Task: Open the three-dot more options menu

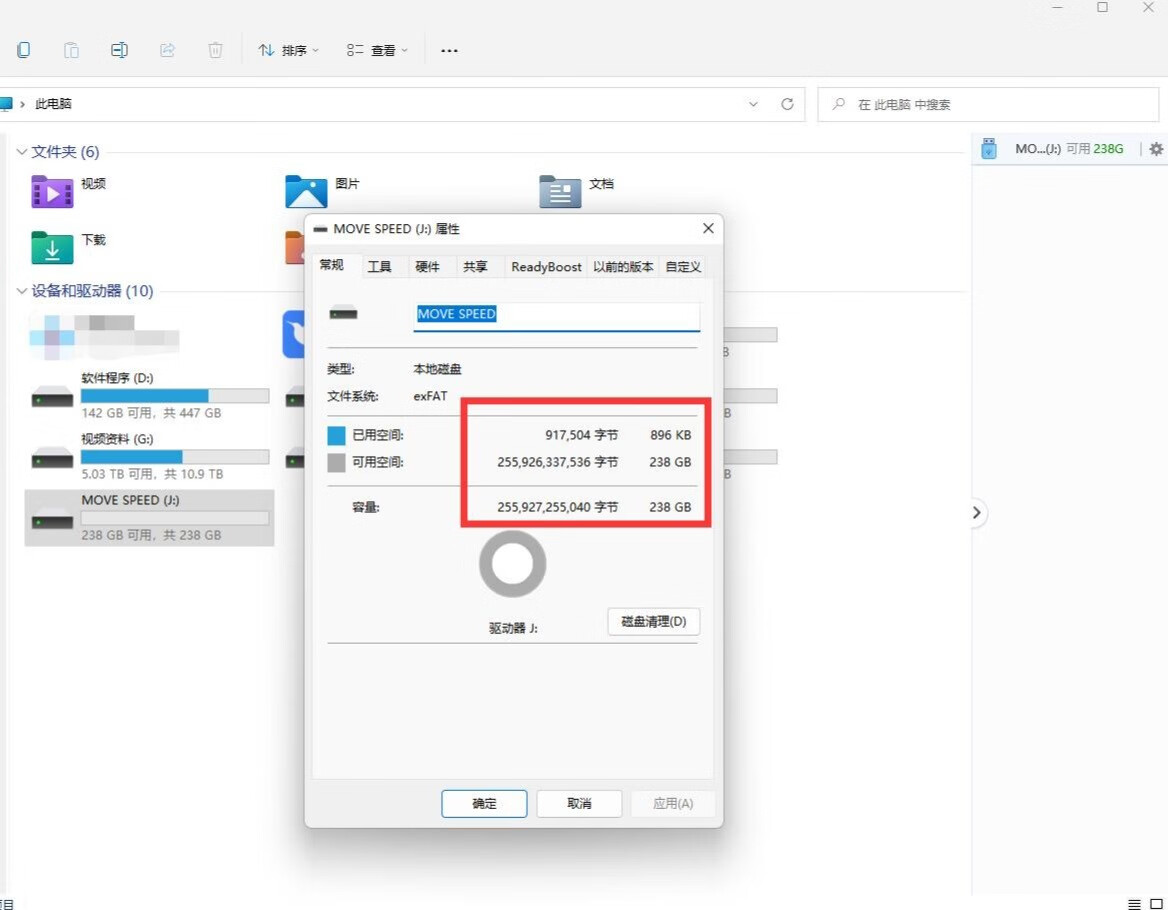Action: coord(449,51)
